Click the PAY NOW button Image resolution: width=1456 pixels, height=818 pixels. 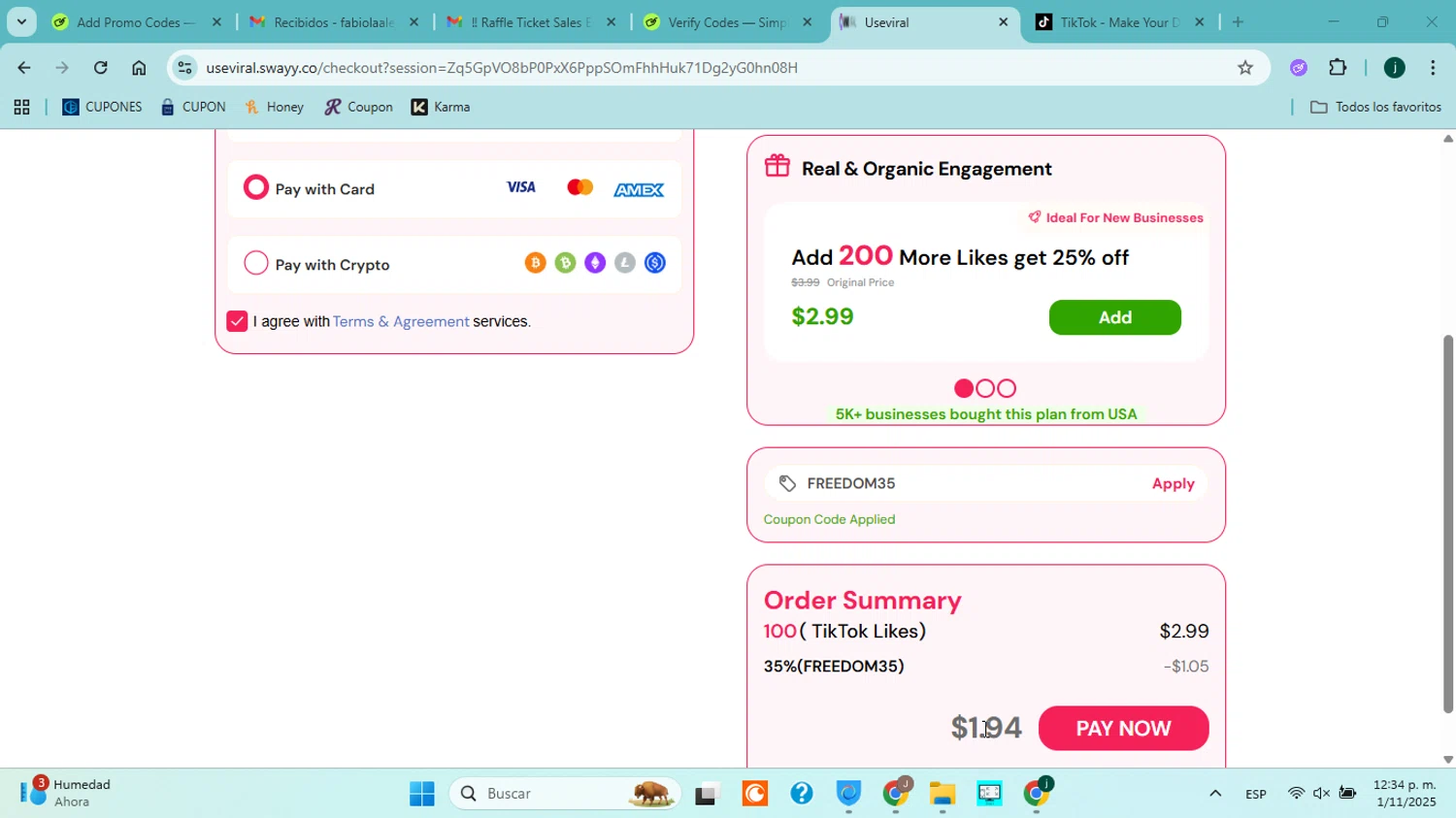coord(1123,728)
